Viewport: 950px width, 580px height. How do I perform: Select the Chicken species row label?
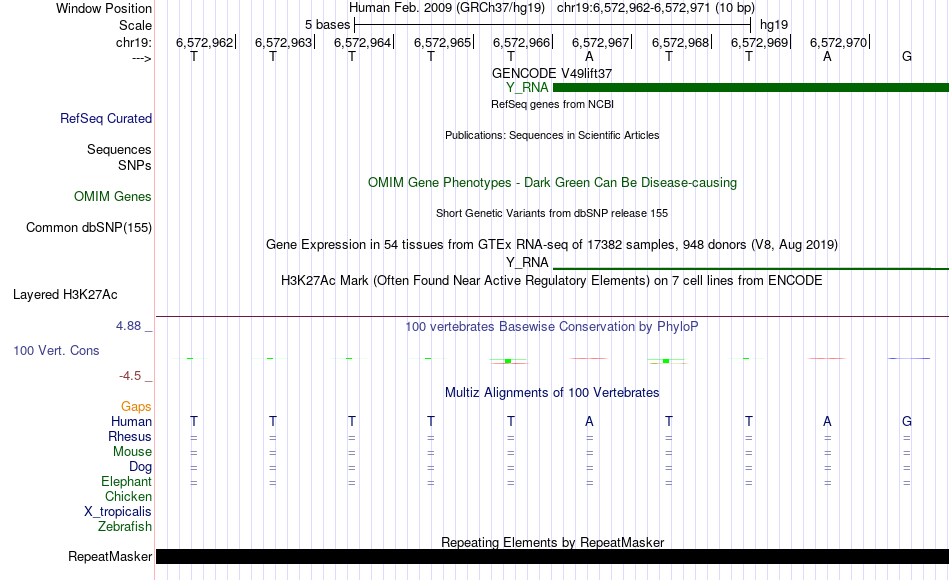pyautogui.click(x=128, y=497)
